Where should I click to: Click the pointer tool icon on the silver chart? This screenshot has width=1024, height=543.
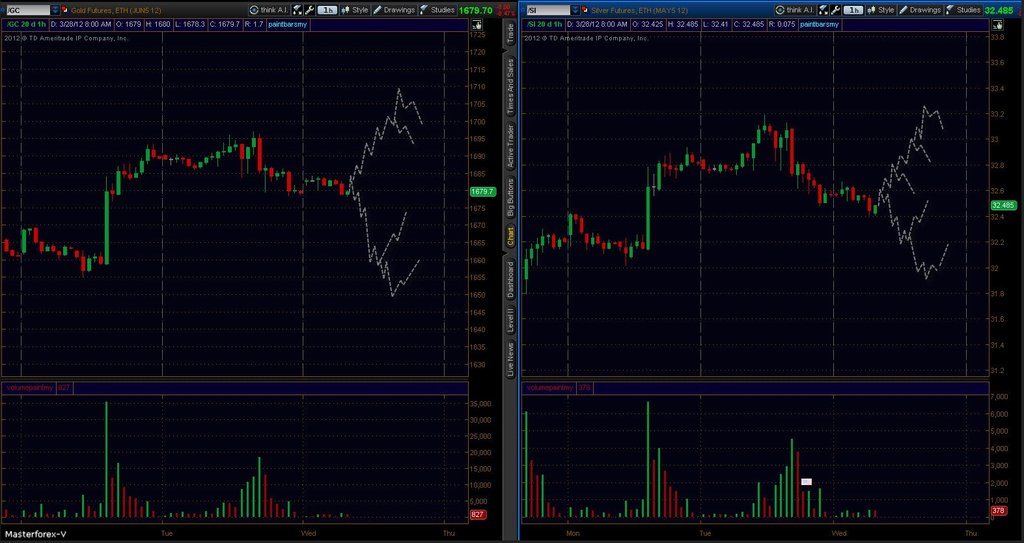pyautogui.click(x=997, y=25)
